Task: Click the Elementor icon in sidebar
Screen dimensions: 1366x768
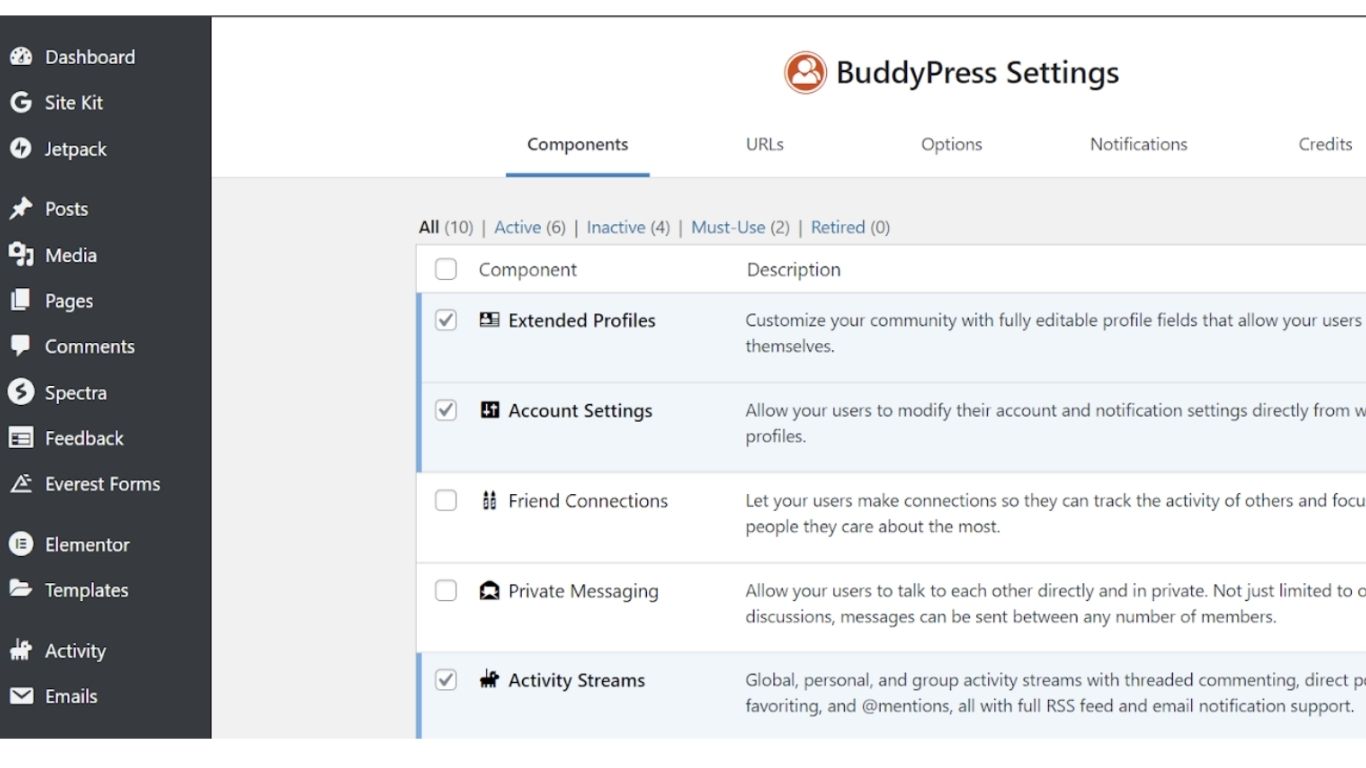Action: (x=21, y=545)
